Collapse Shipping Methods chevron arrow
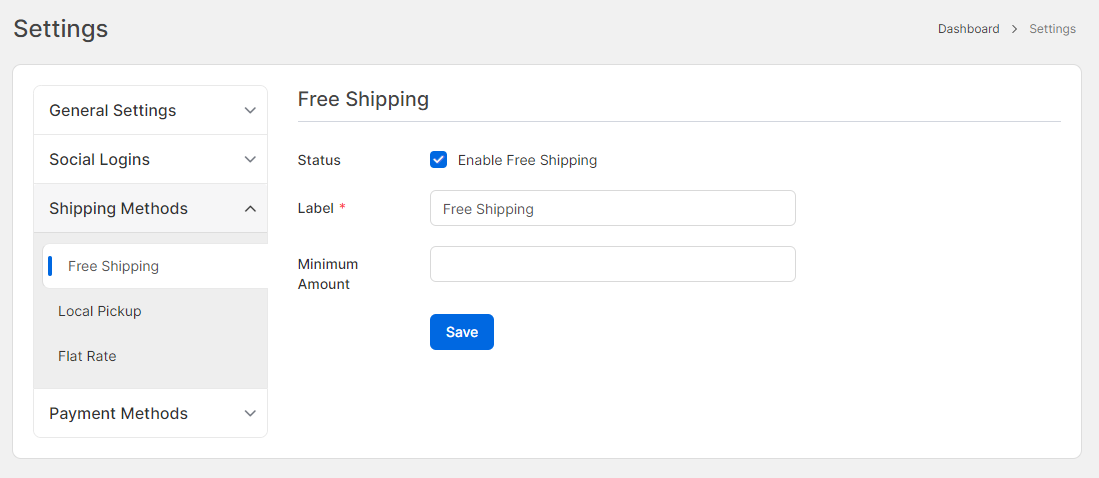This screenshot has height=478, width=1099. click(x=250, y=209)
